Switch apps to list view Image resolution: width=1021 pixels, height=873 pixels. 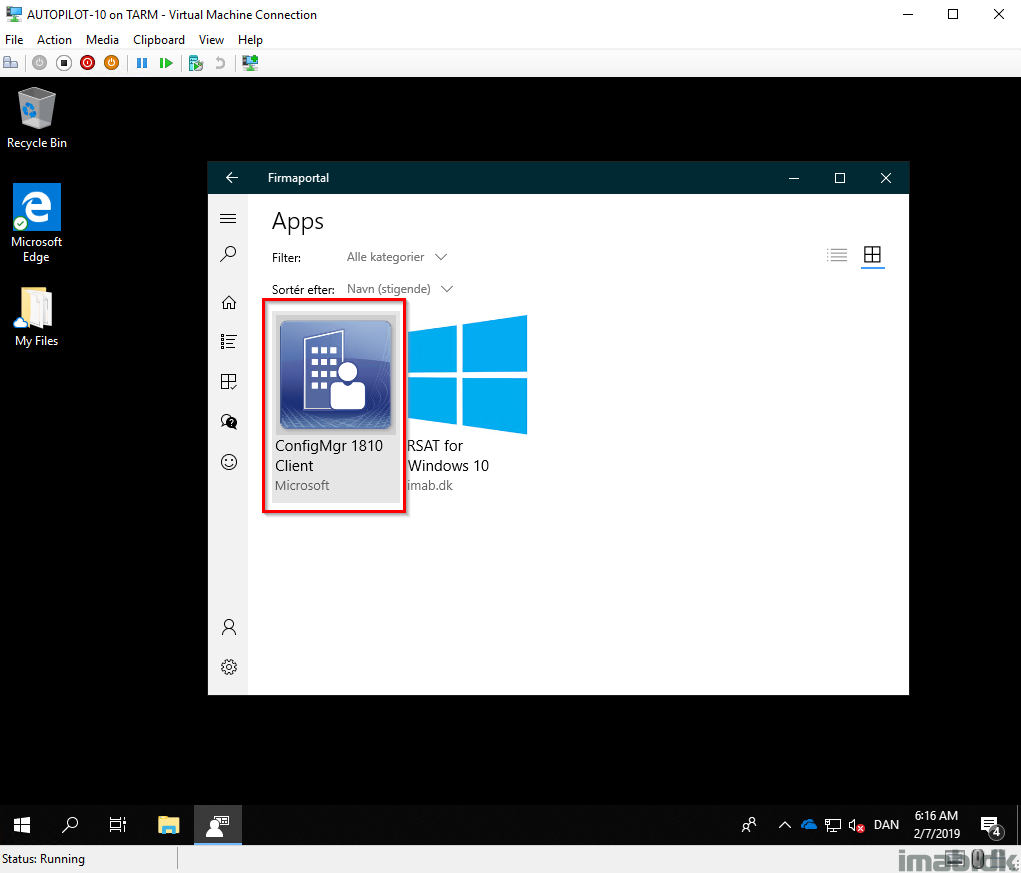click(x=837, y=255)
